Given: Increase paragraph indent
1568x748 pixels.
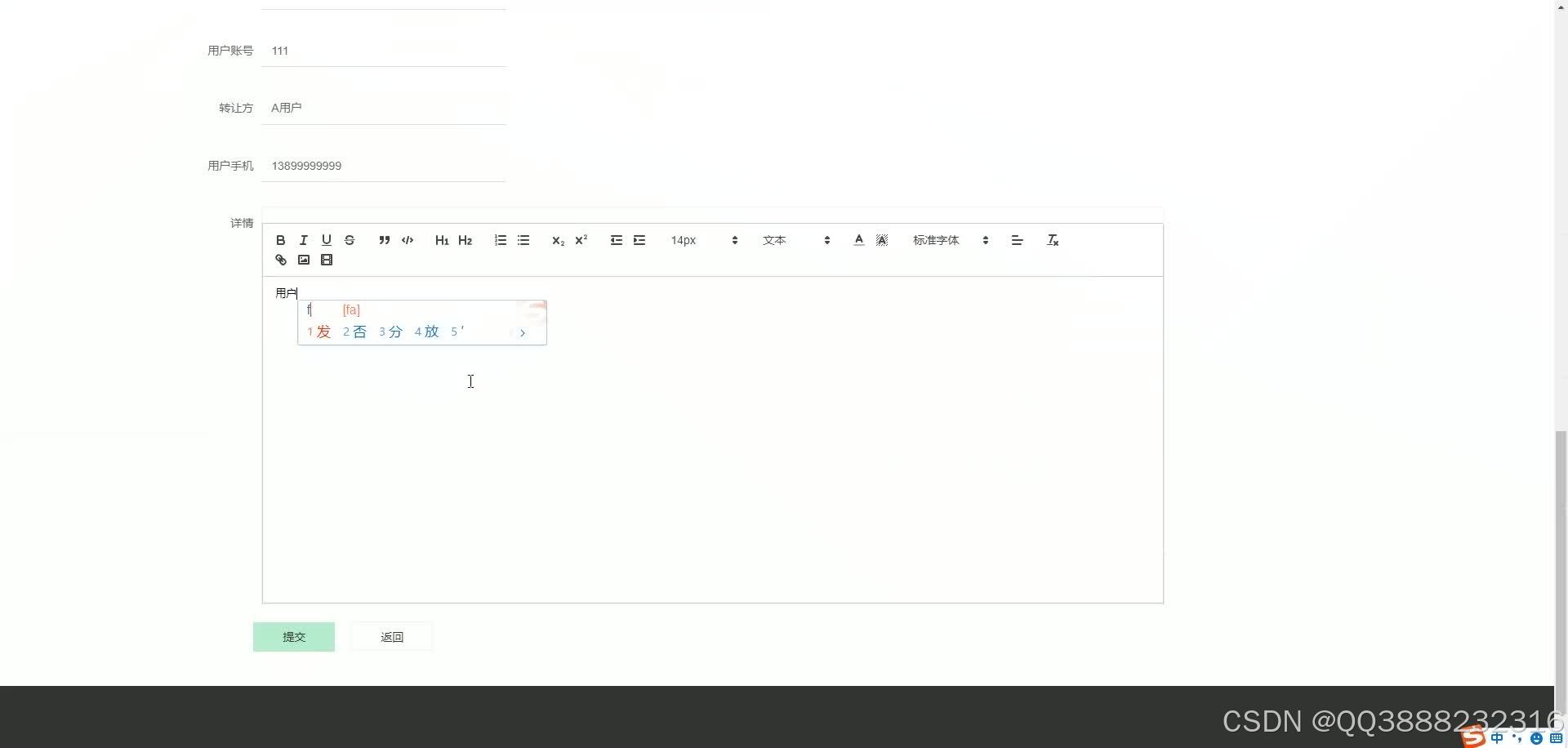Looking at the screenshot, I should click(x=639, y=240).
